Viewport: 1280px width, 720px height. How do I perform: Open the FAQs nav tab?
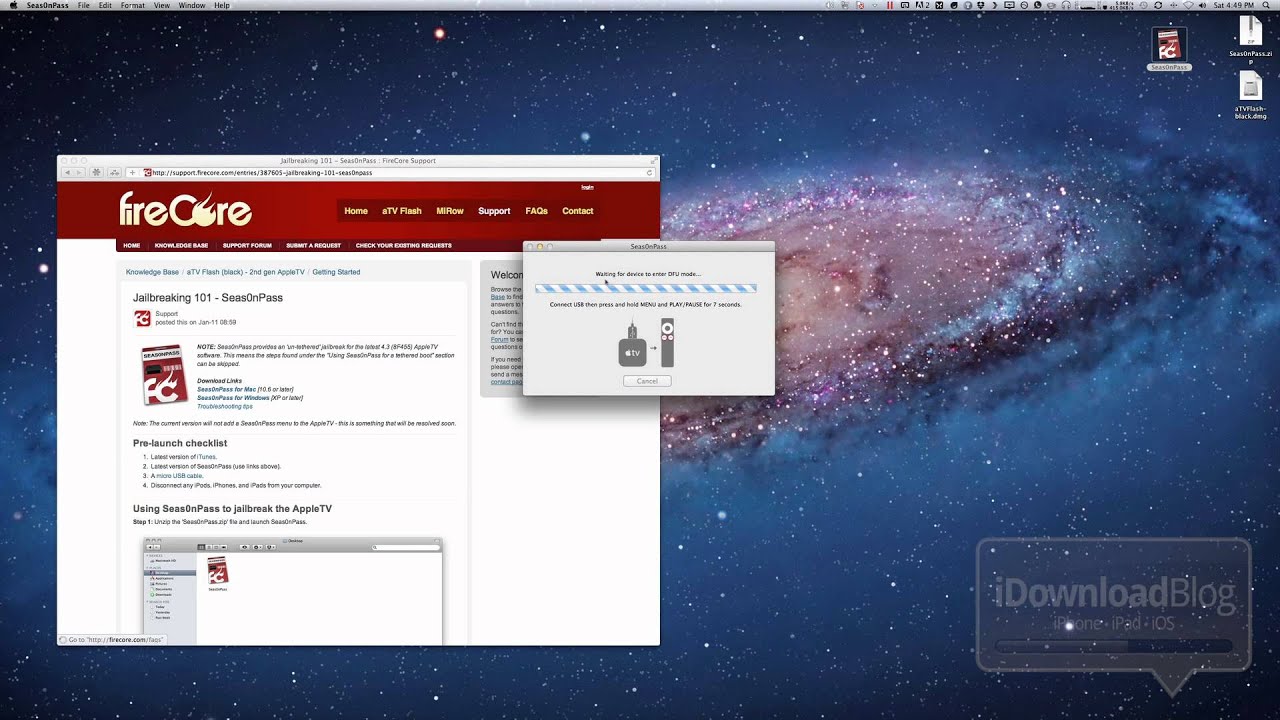[x=537, y=211]
